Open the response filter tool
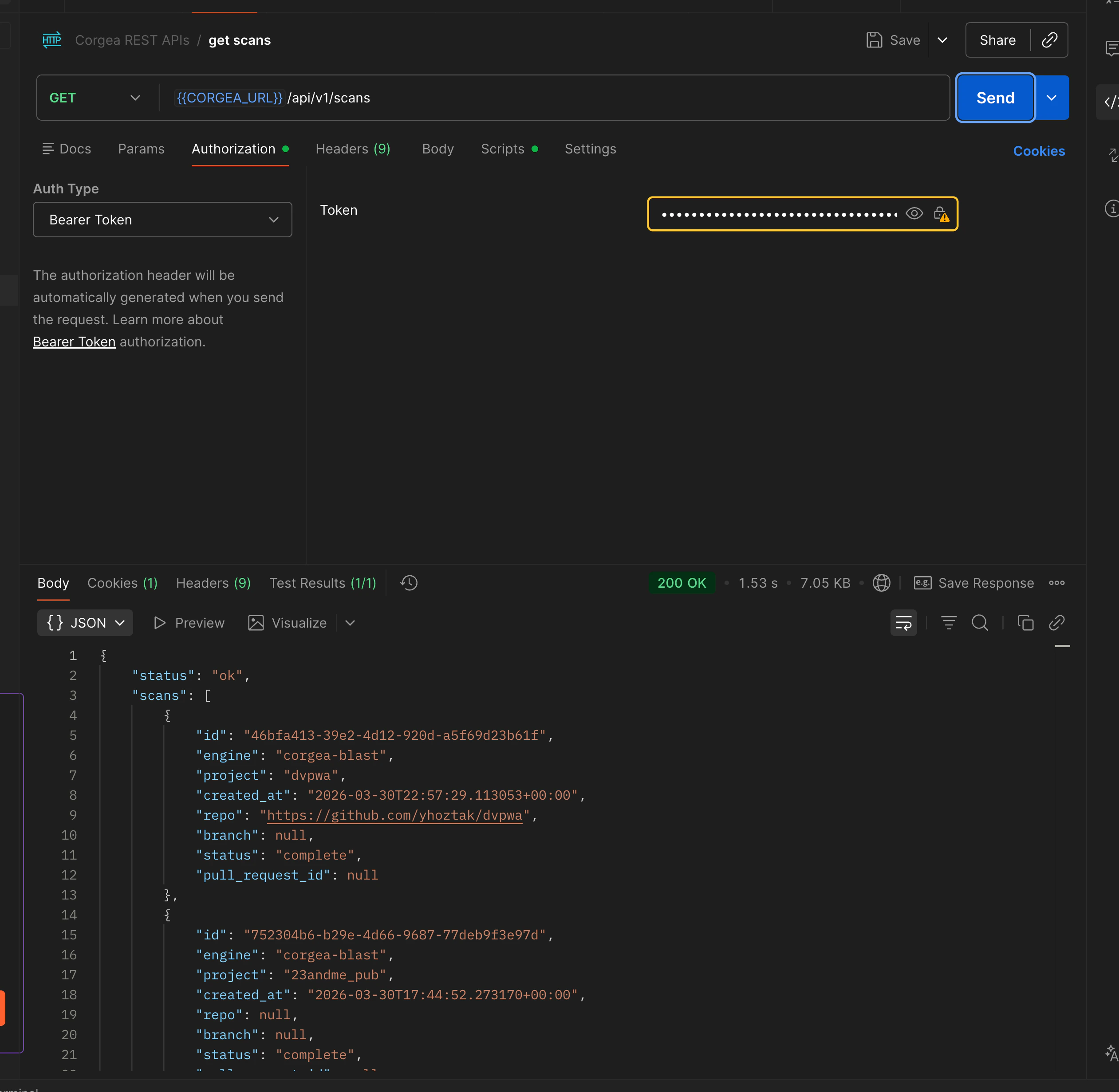The image size is (1119, 1092). point(948,623)
